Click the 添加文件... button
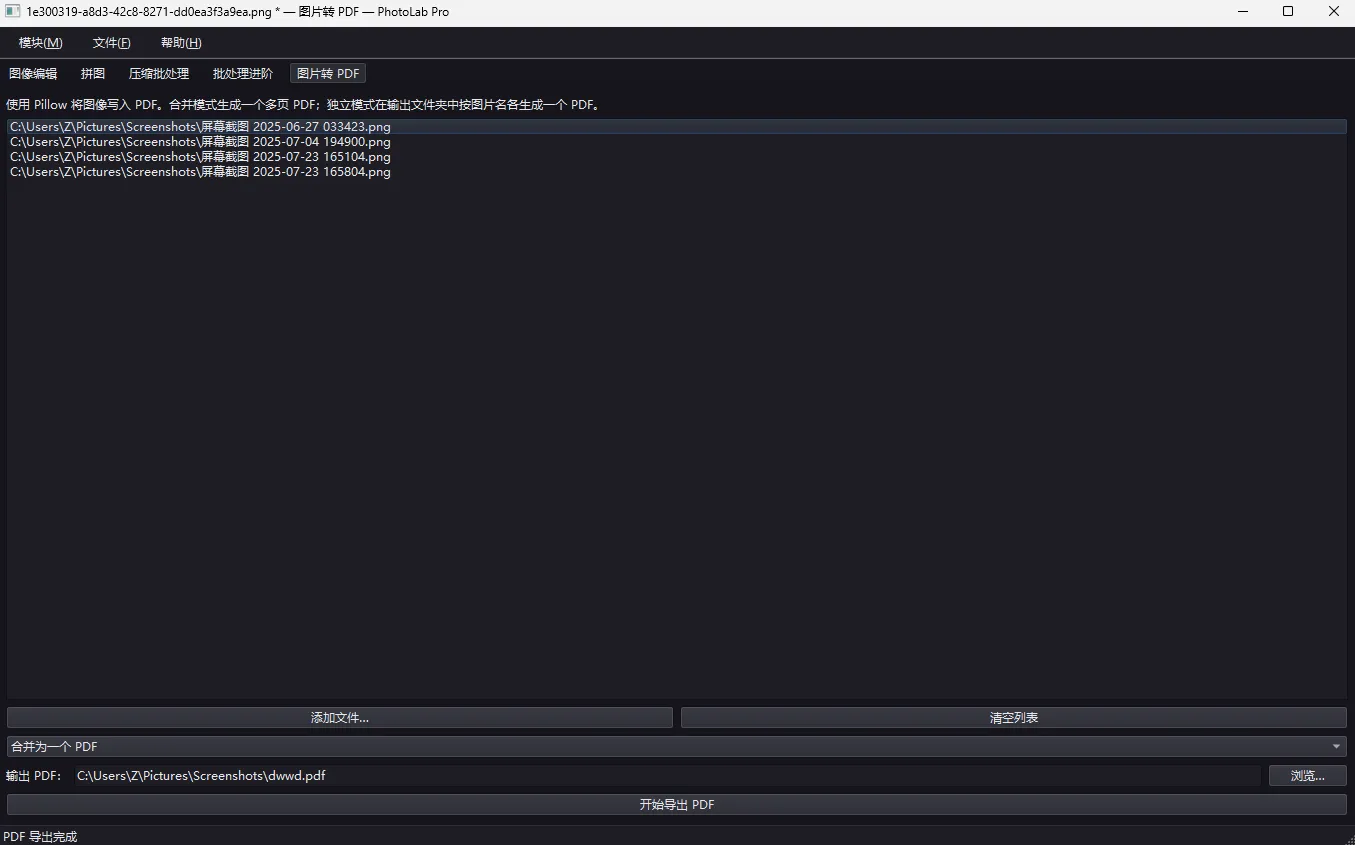1355x845 pixels. click(340, 718)
